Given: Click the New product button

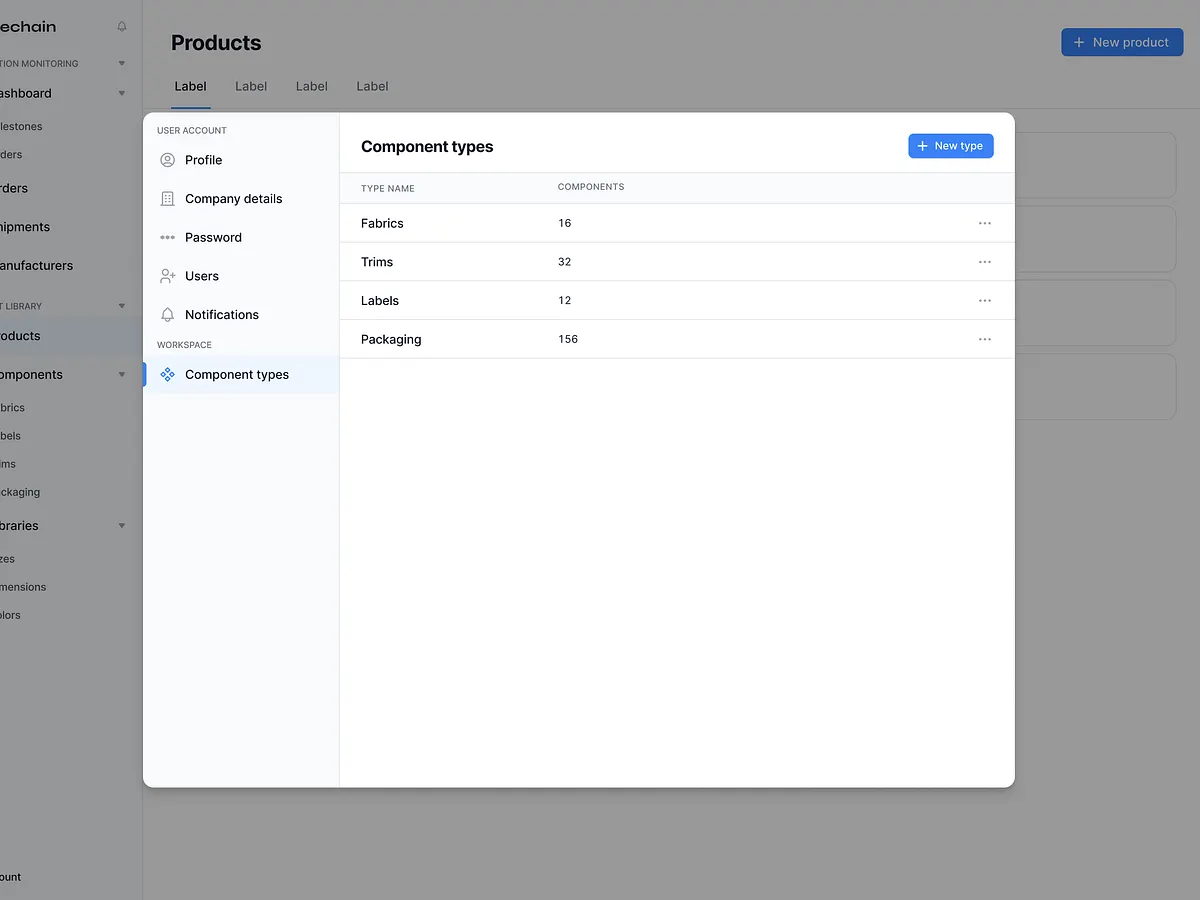Looking at the screenshot, I should 1122,42.
